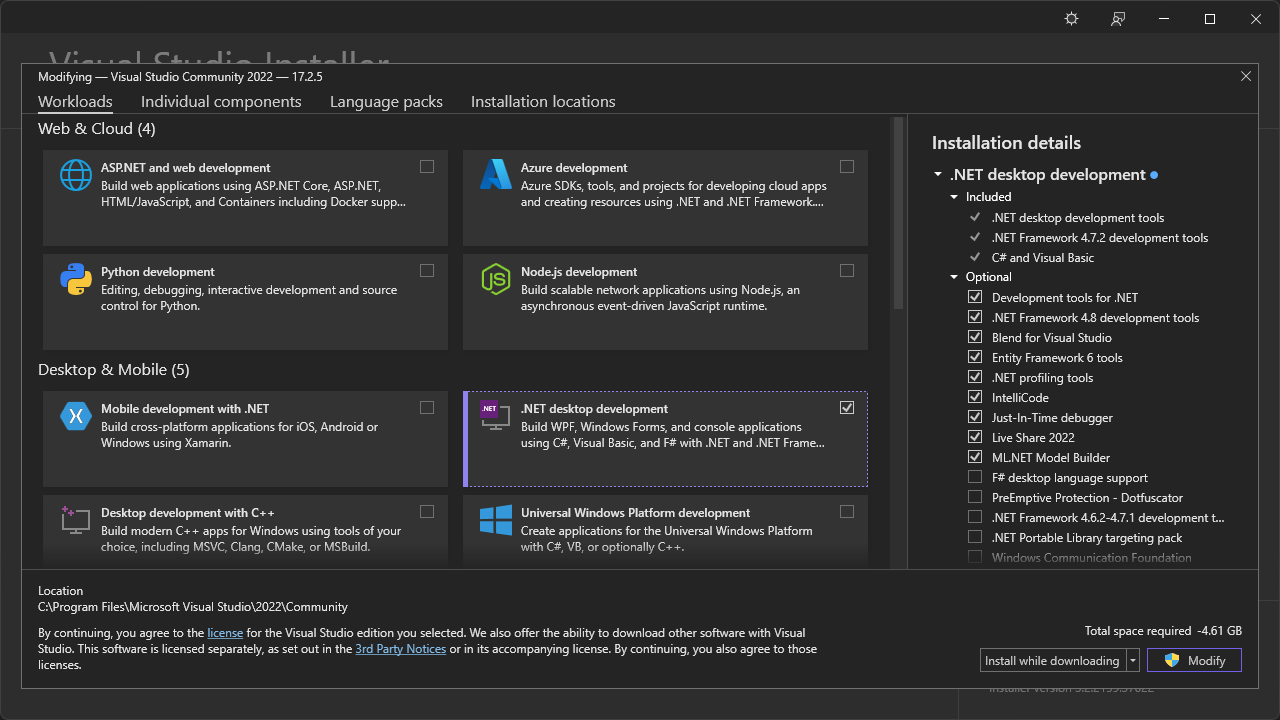Collapse the Included section
Screen dimensions: 1280x720
955,197
